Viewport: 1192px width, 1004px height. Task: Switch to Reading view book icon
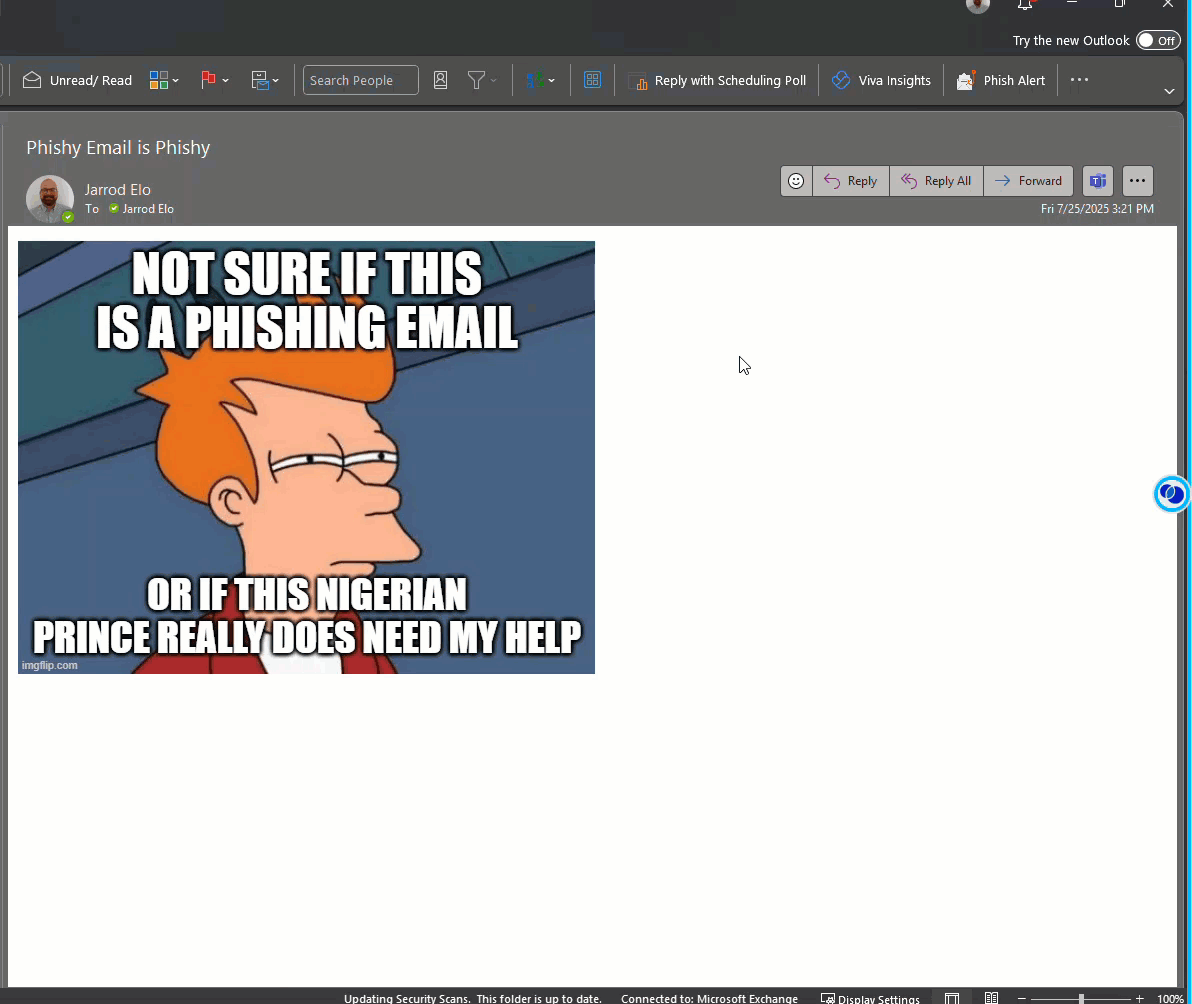point(991,998)
